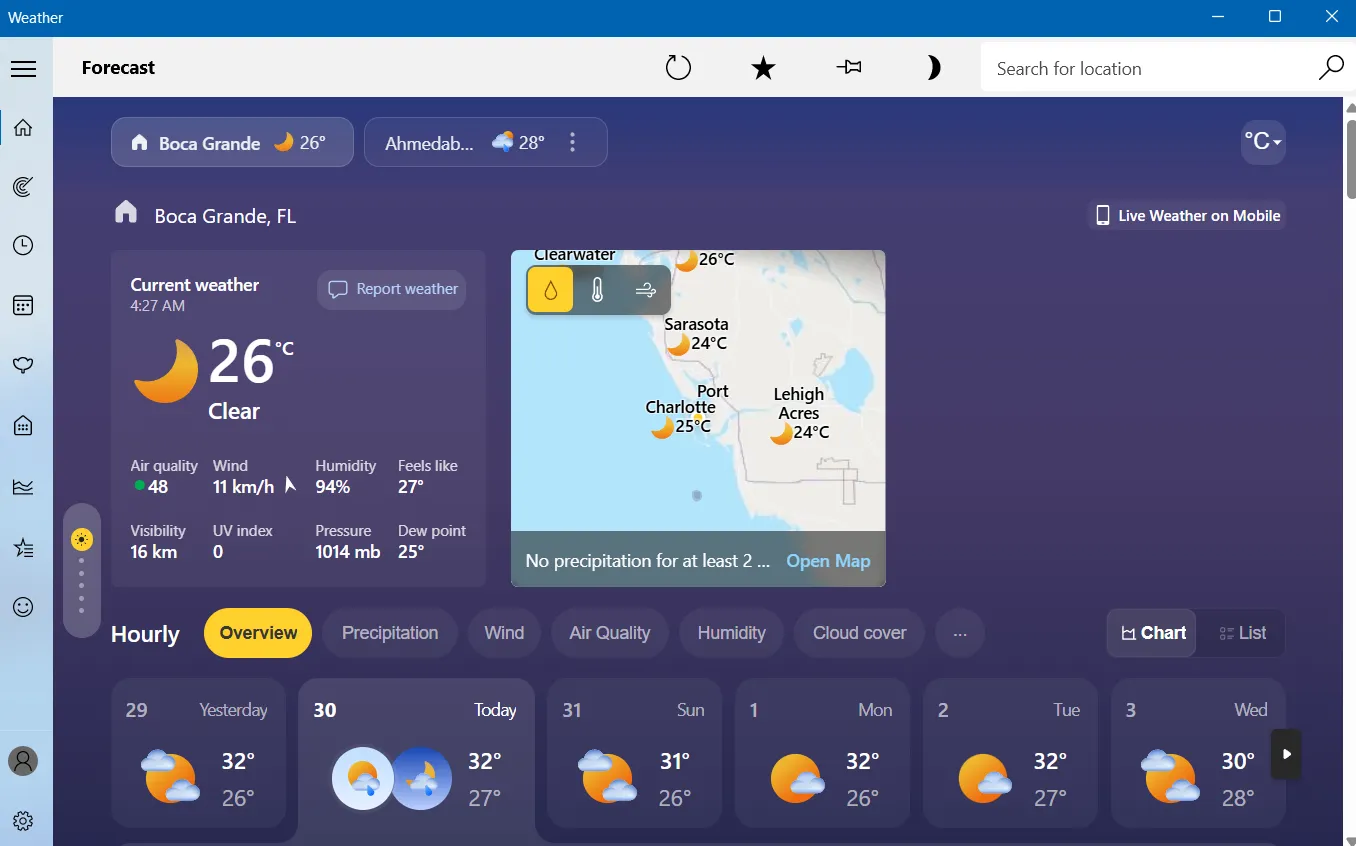Open the Hourly forecast clock view

[x=23, y=245]
